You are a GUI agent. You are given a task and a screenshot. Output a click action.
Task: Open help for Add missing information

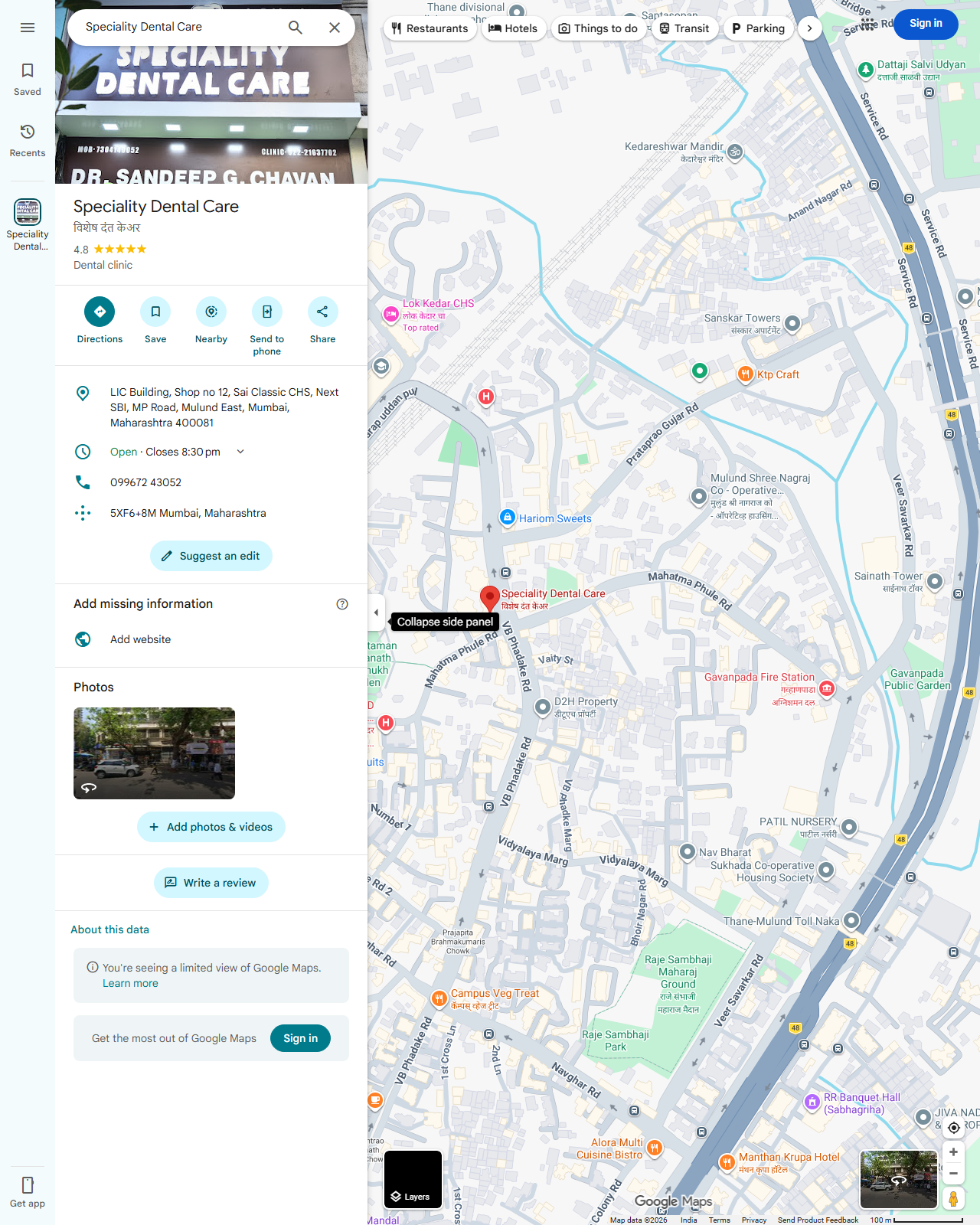(x=342, y=604)
